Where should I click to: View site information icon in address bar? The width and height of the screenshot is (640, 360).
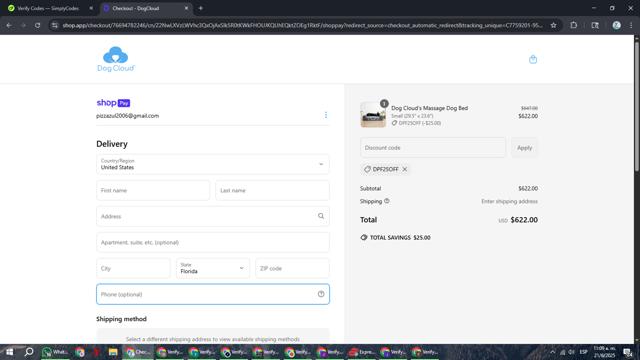55,25
